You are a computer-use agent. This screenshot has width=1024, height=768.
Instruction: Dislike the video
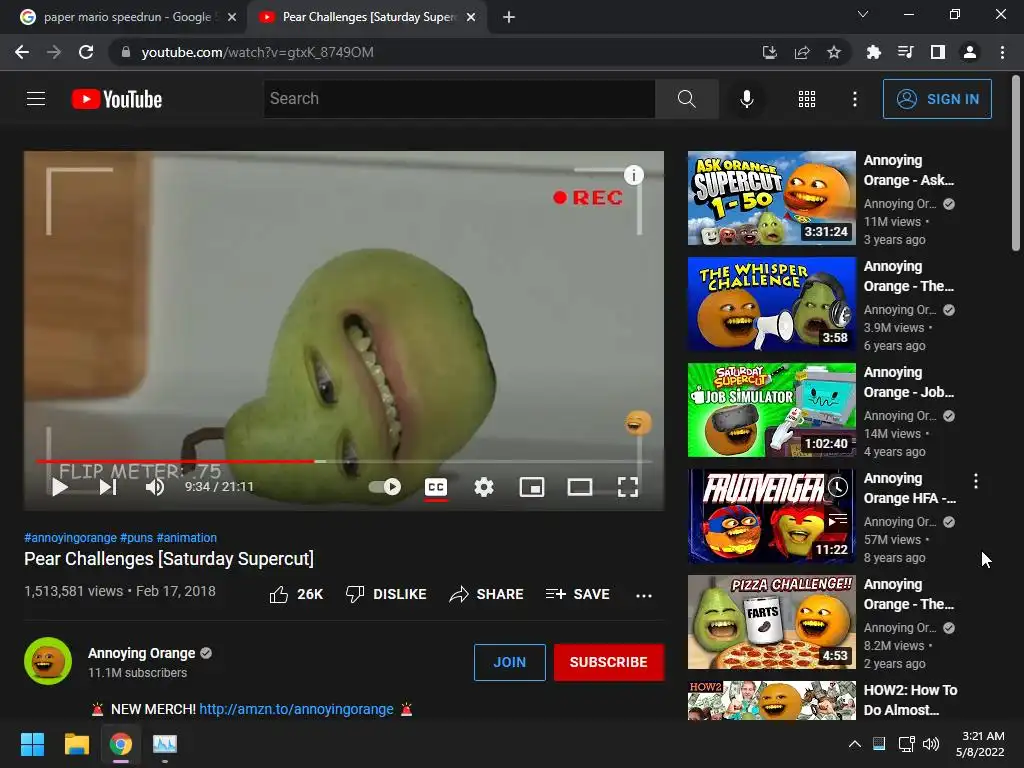tap(386, 594)
